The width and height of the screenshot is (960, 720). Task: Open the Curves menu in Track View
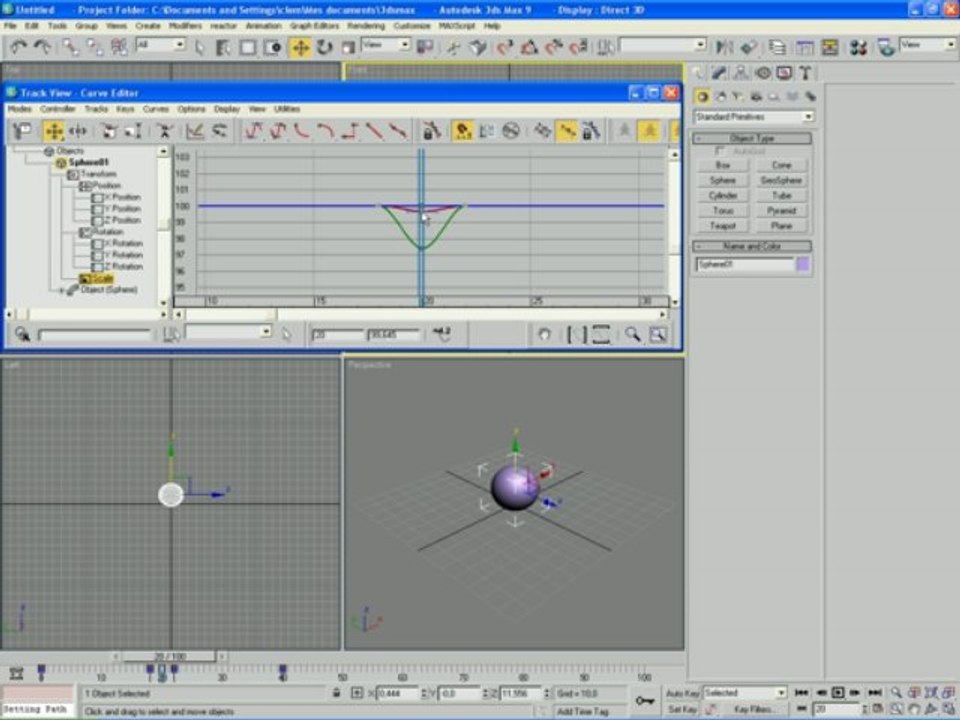coord(155,108)
